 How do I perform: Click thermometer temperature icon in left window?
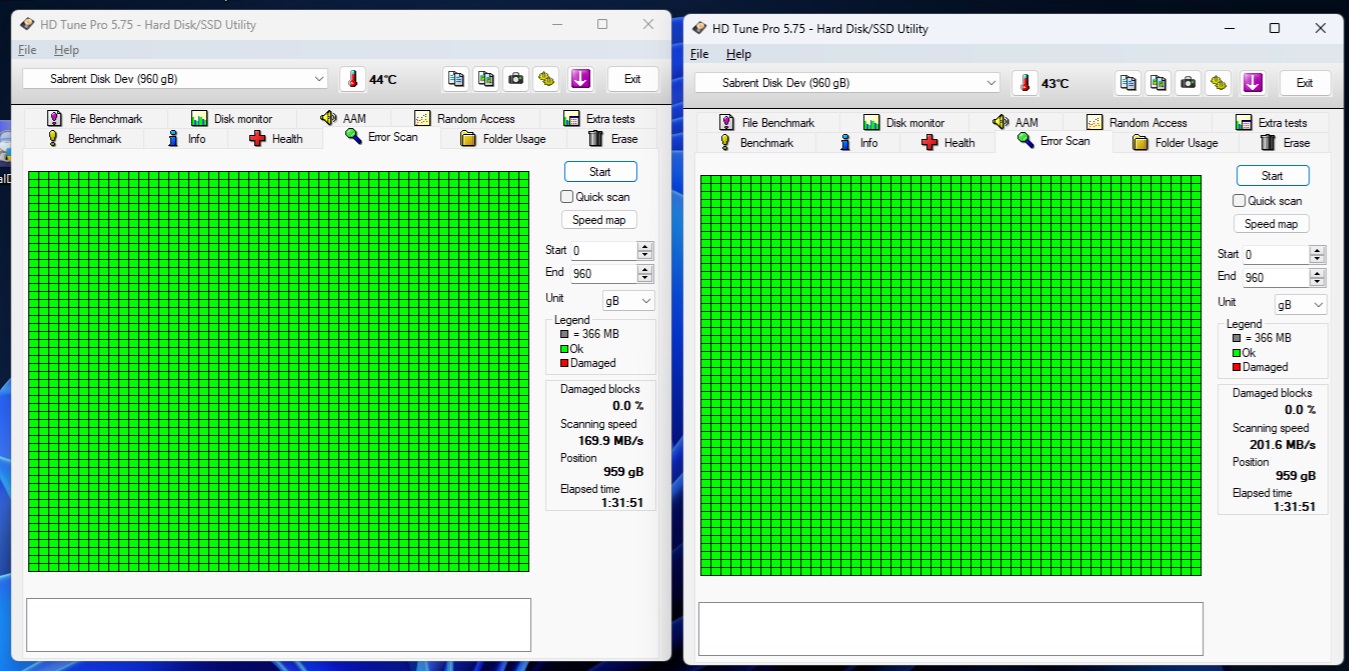pyautogui.click(x=352, y=79)
